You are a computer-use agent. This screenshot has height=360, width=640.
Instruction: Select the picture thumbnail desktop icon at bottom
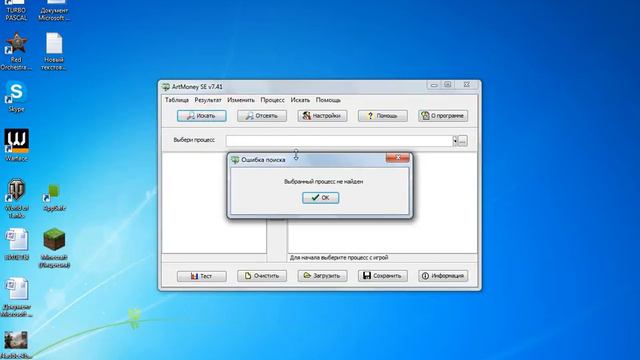(16, 344)
